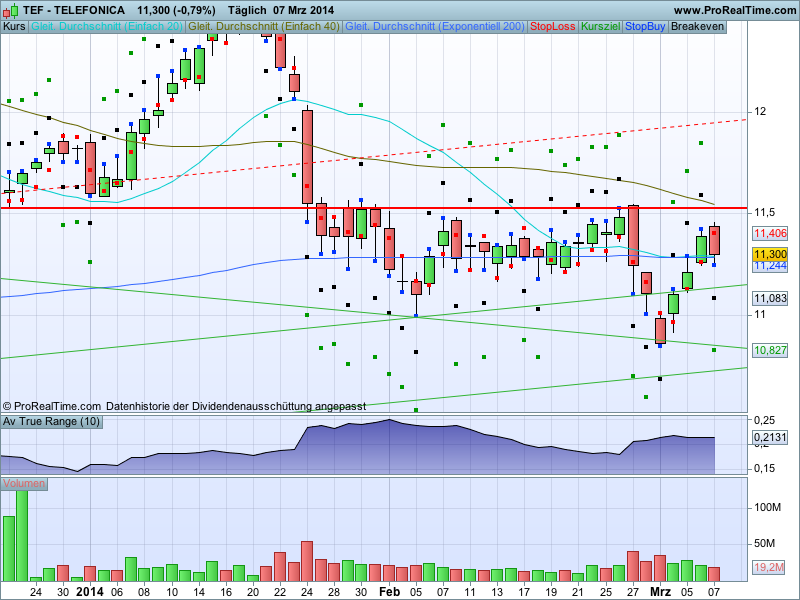Click the green 10,827 price tag
800x600 pixels.
point(770,350)
